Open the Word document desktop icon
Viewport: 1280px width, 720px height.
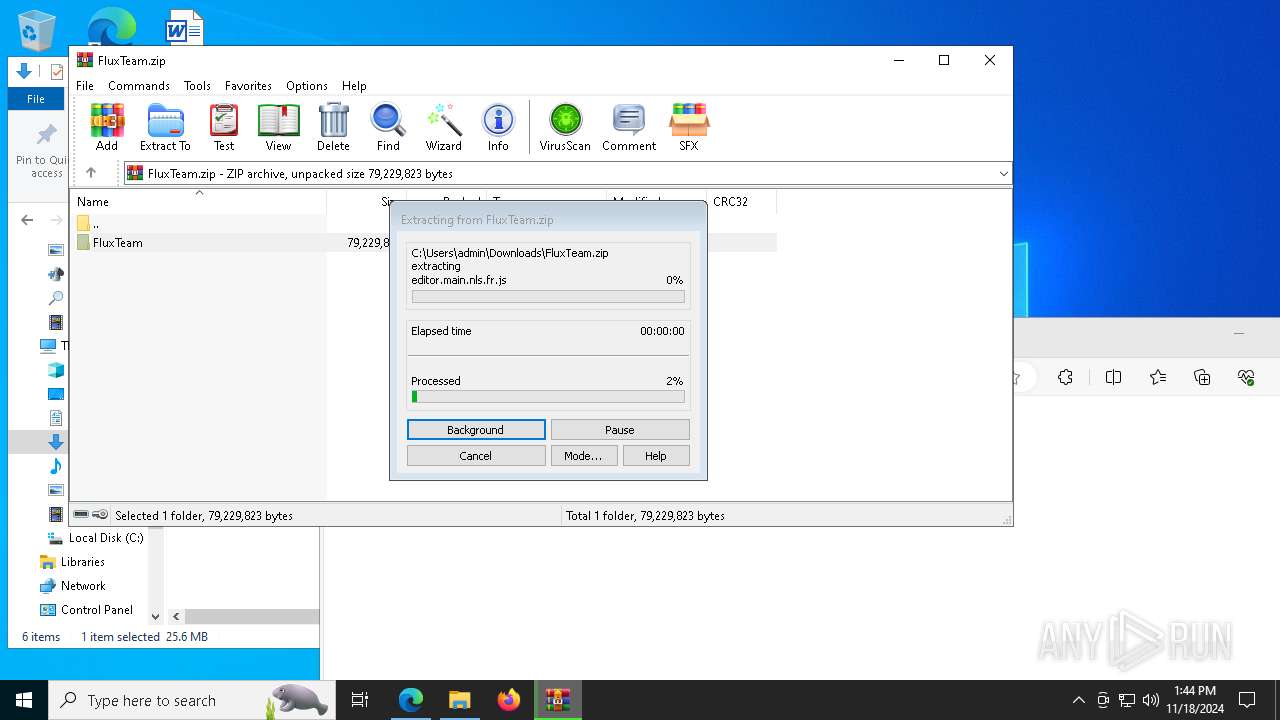click(183, 27)
